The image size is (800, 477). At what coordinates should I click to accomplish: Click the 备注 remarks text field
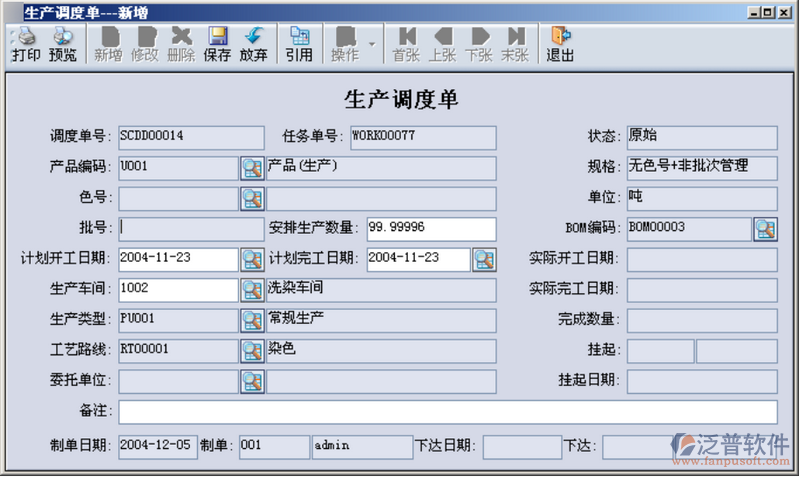point(447,412)
